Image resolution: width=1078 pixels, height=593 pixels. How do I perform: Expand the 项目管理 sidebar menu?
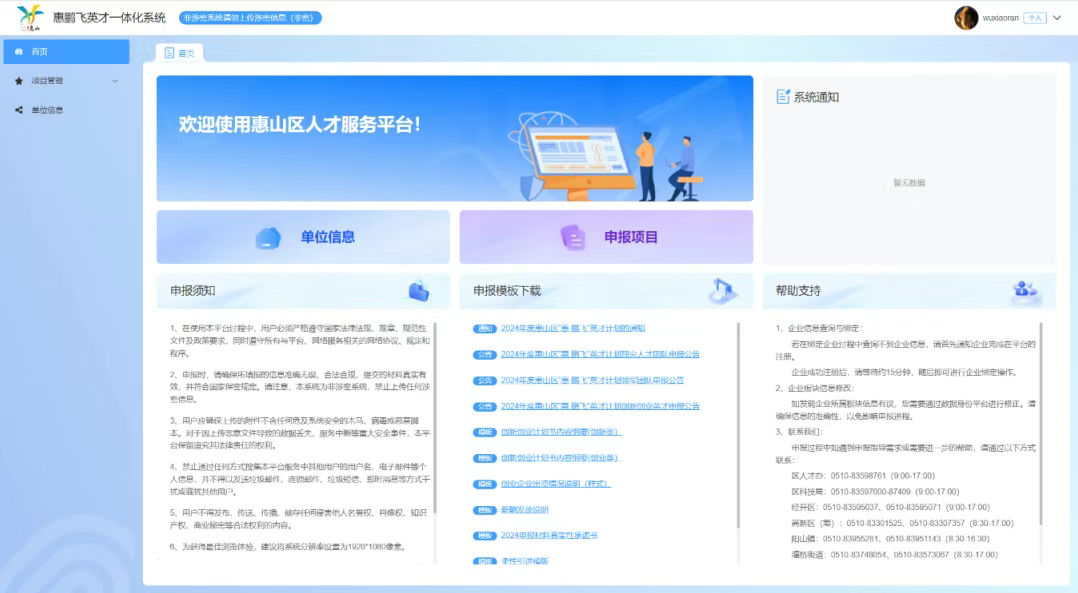[x=65, y=81]
